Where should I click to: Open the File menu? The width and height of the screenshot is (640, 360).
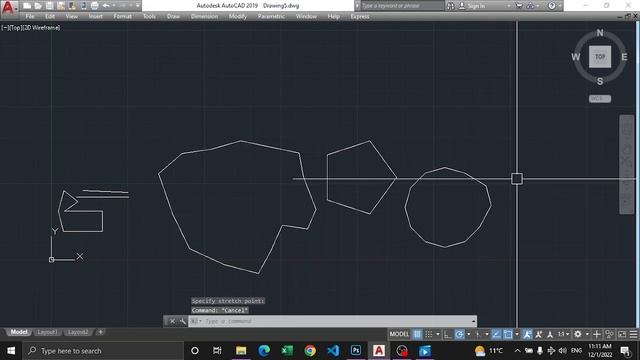[30, 16]
